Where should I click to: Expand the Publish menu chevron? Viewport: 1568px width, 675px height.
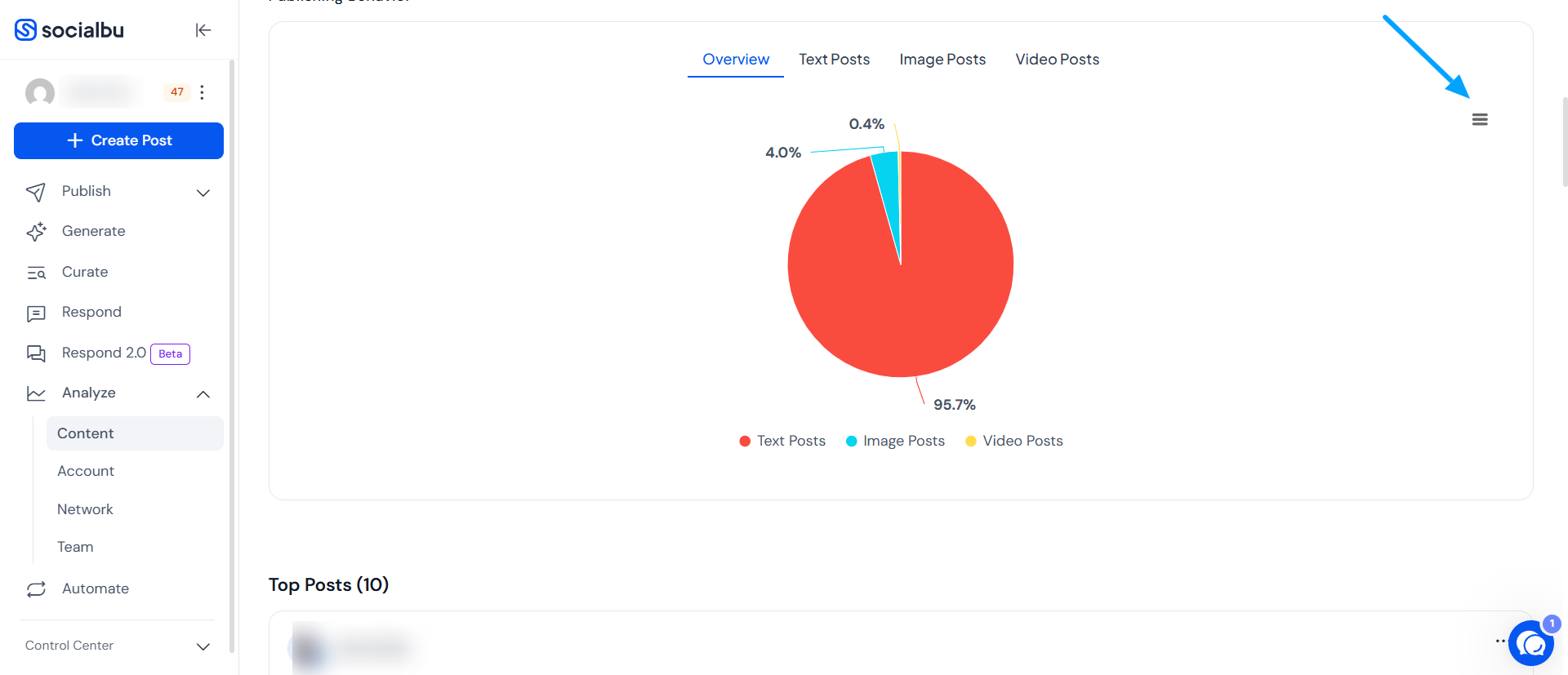click(x=203, y=193)
